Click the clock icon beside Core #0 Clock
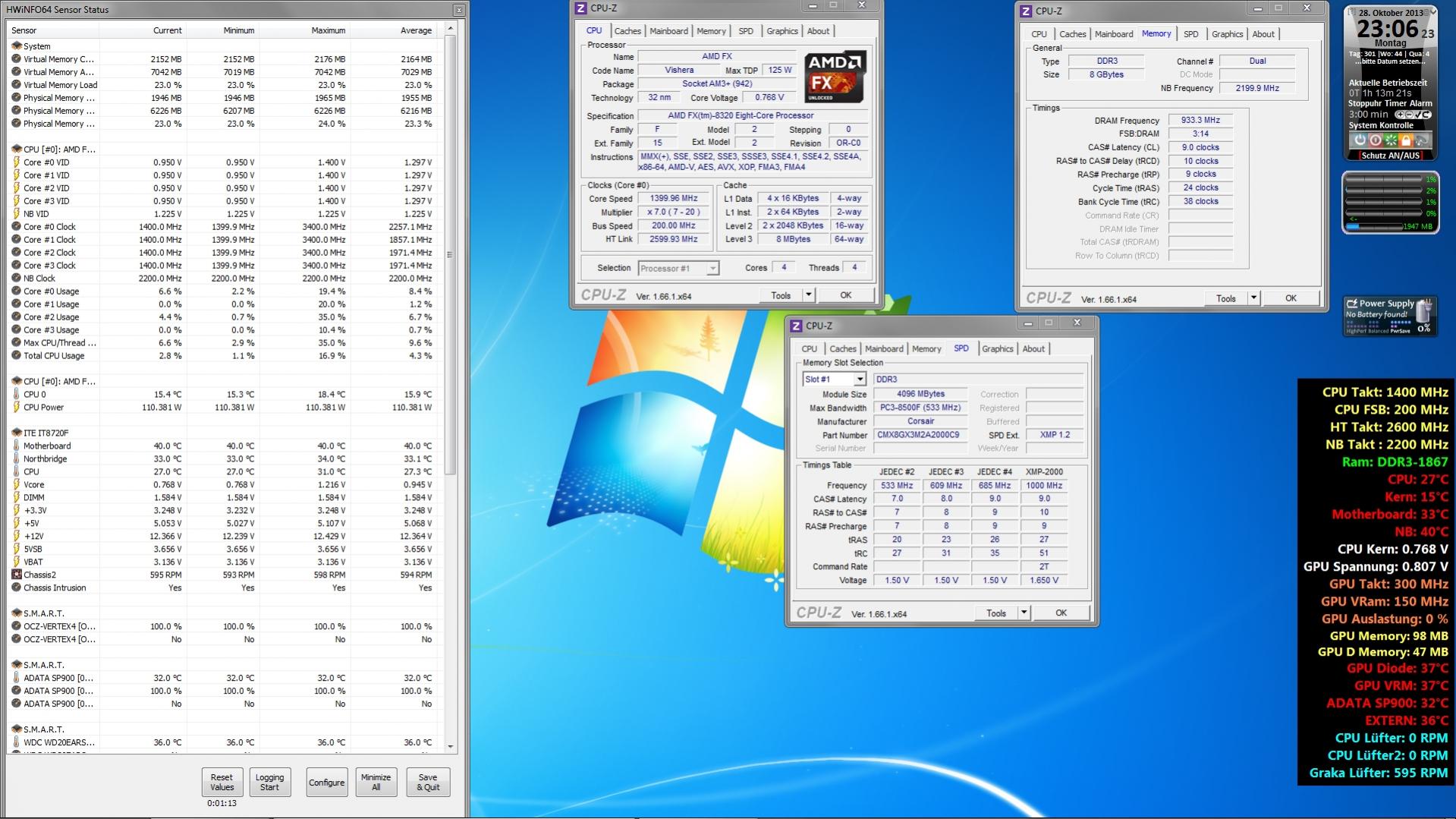The width and height of the screenshot is (1456, 819). [17, 227]
